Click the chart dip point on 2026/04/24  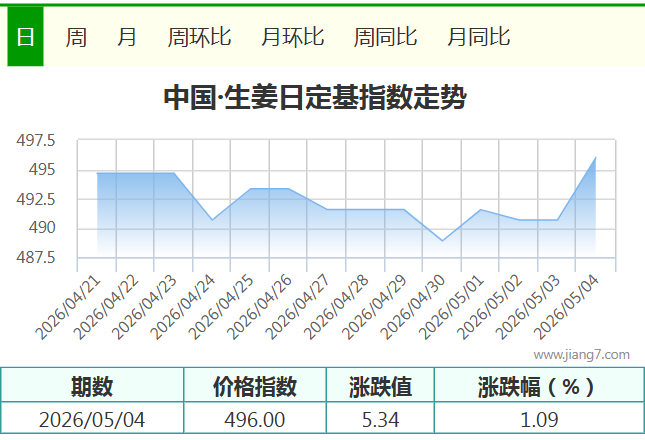(x=212, y=220)
